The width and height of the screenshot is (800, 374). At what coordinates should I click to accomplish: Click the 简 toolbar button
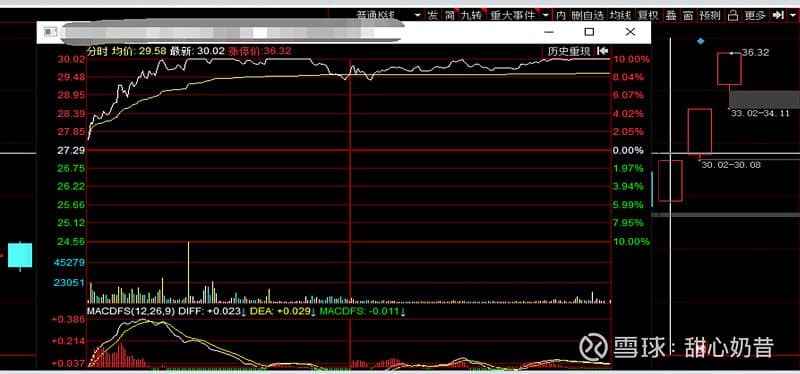(449, 15)
